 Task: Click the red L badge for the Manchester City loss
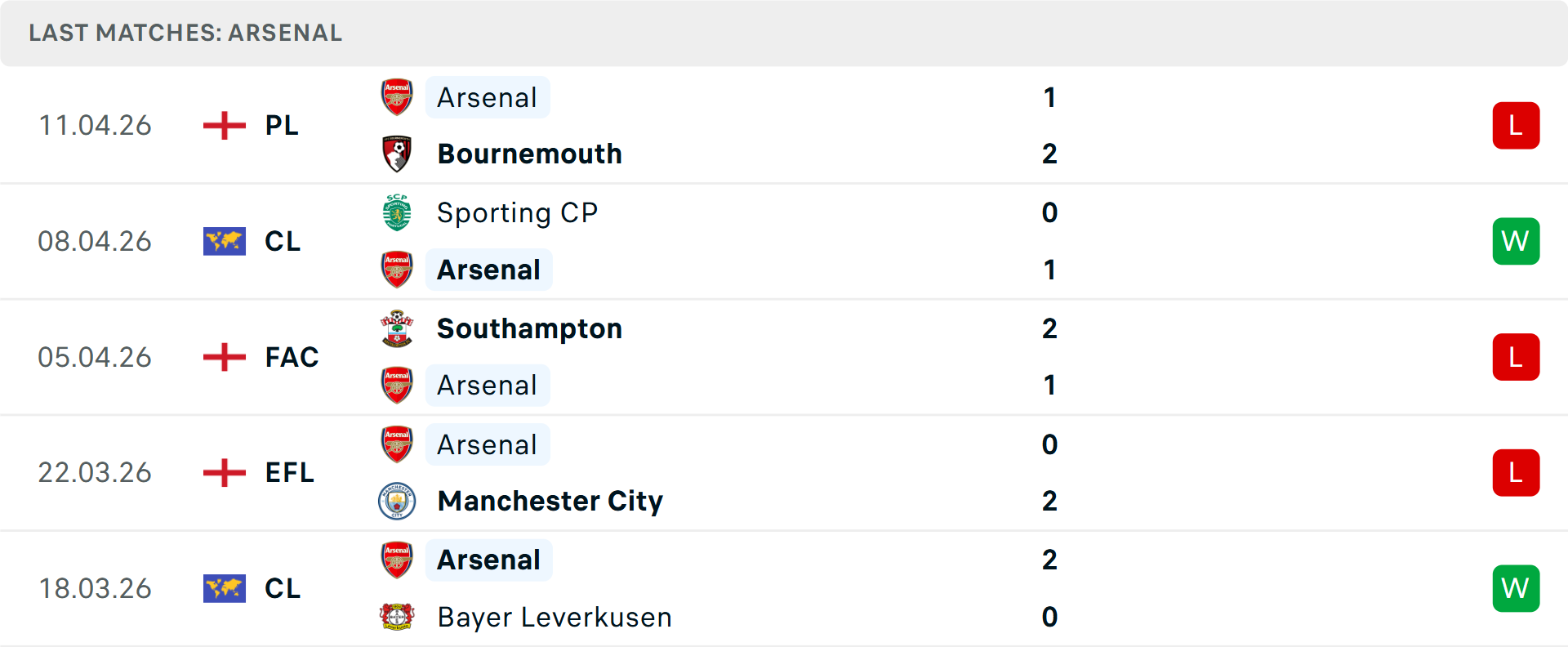tap(1516, 472)
